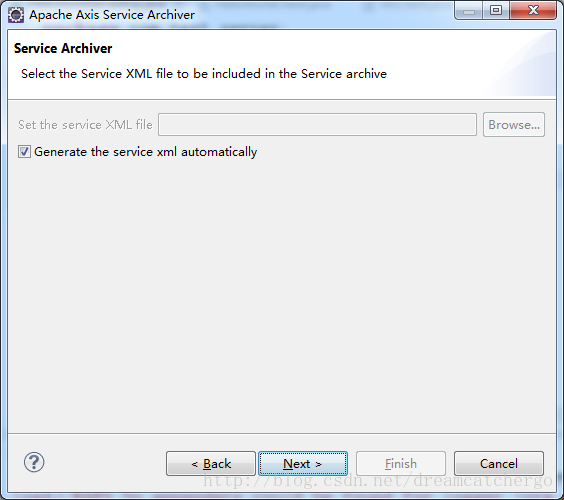The width and height of the screenshot is (564, 500).
Task: Return to previous page with Back
Action: [211, 464]
